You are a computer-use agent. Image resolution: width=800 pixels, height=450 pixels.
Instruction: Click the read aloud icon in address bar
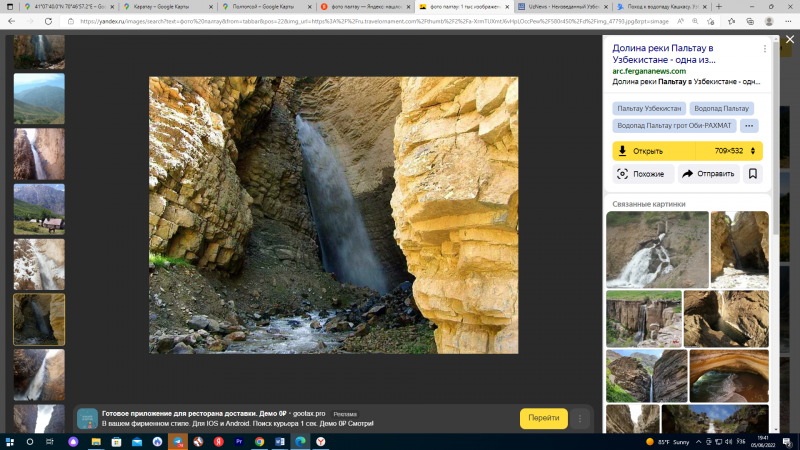[x=680, y=21]
